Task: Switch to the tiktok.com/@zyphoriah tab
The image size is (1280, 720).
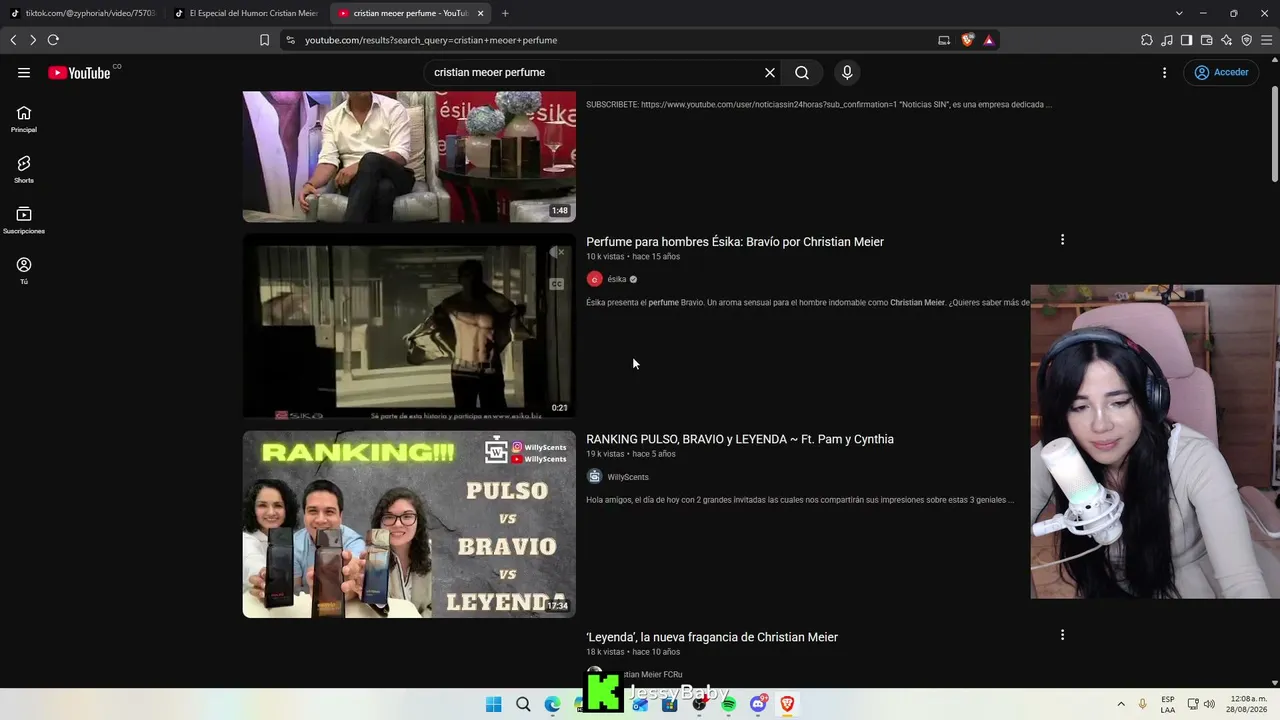Action: (x=83, y=13)
